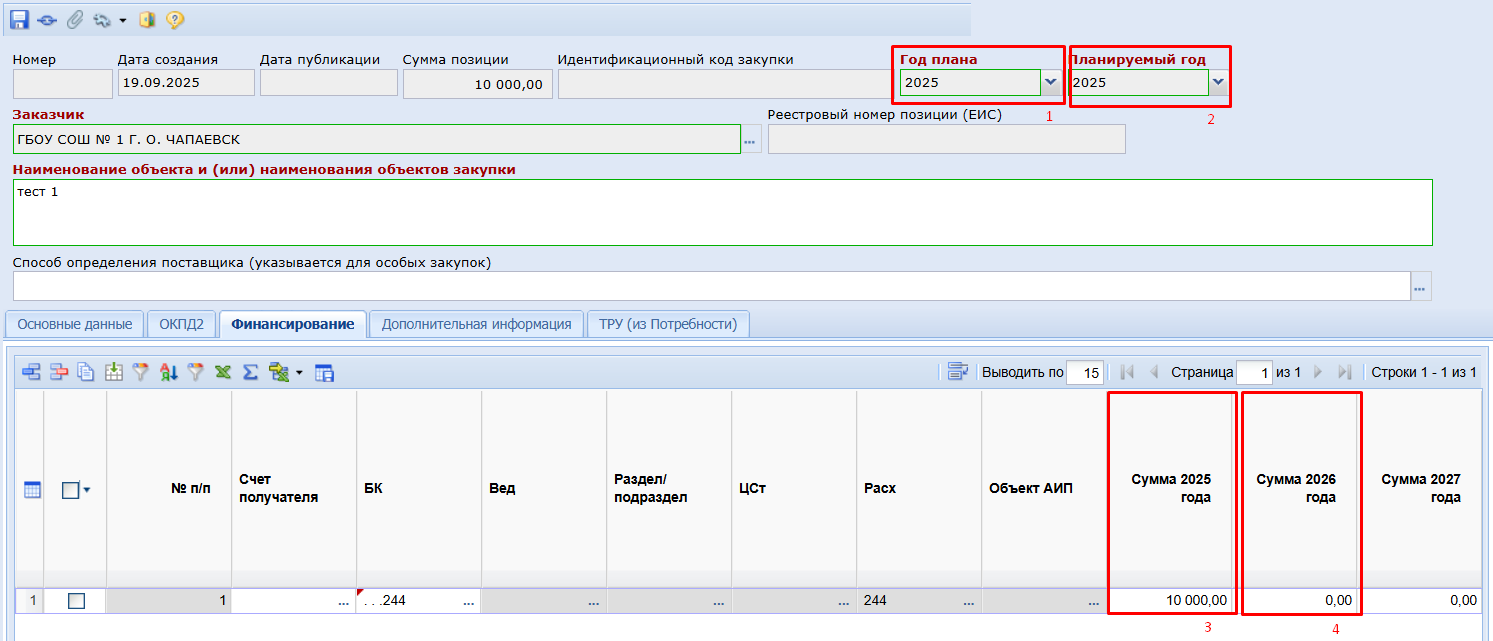The height and width of the screenshot is (641, 1493).
Task: Open the Основные данные tab
Action: [x=75, y=324]
